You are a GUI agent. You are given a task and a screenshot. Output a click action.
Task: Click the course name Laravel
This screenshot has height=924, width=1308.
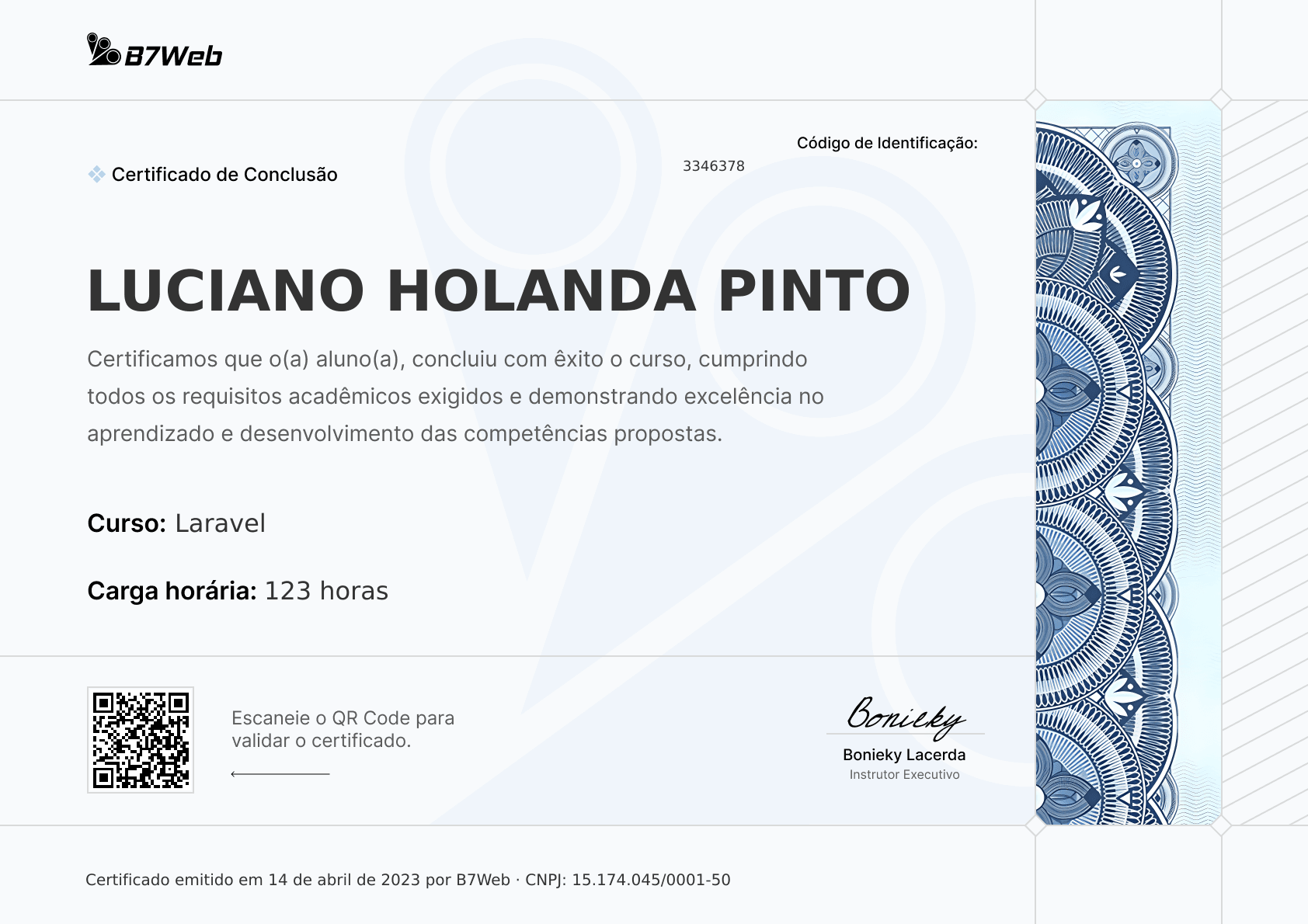point(221,523)
